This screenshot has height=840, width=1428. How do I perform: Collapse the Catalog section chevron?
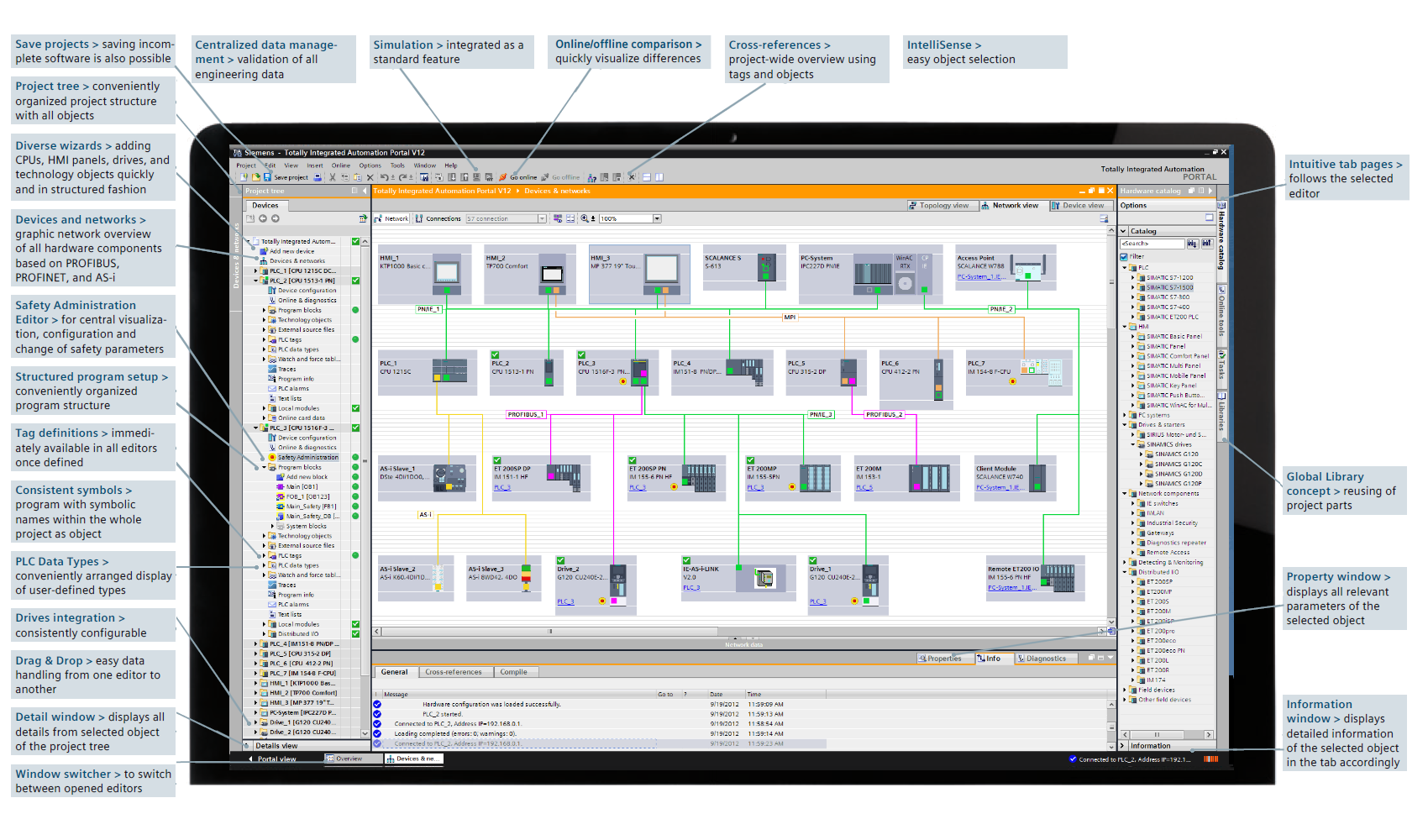[1124, 231]
